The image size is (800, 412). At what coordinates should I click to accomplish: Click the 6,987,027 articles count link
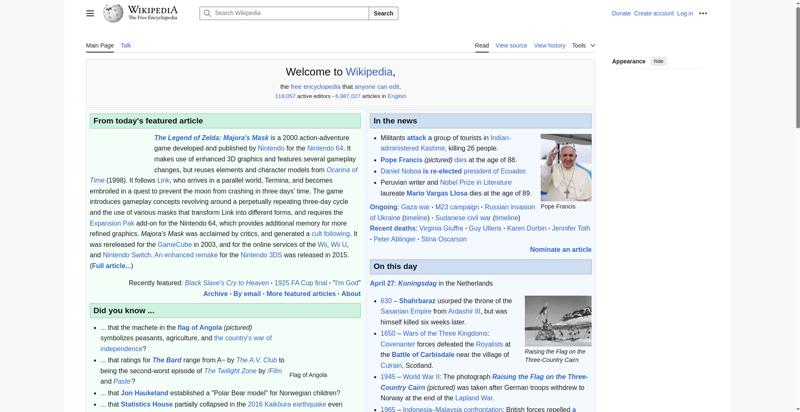[348, 96]
